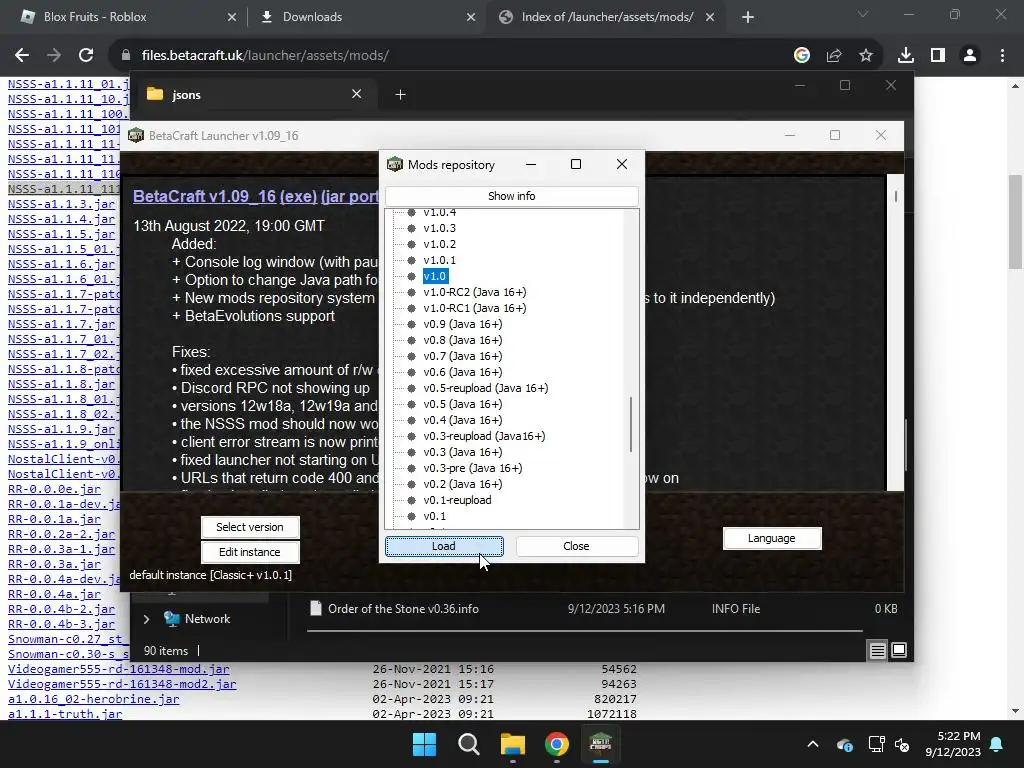
Task: Open Select version in BetaCraft Launcher
Action: point(250,527)
